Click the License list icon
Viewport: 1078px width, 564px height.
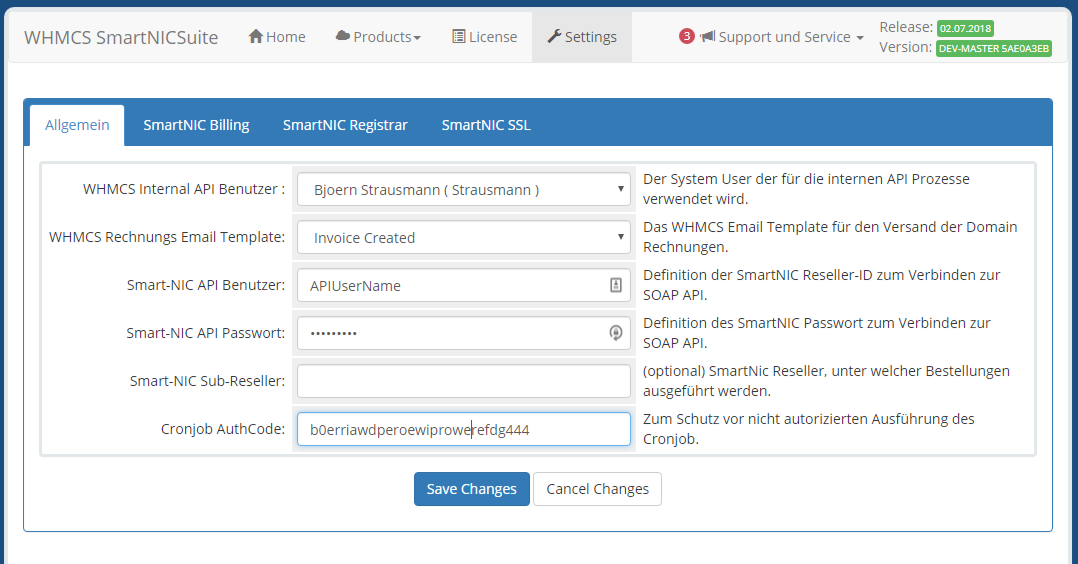[459, 36]
